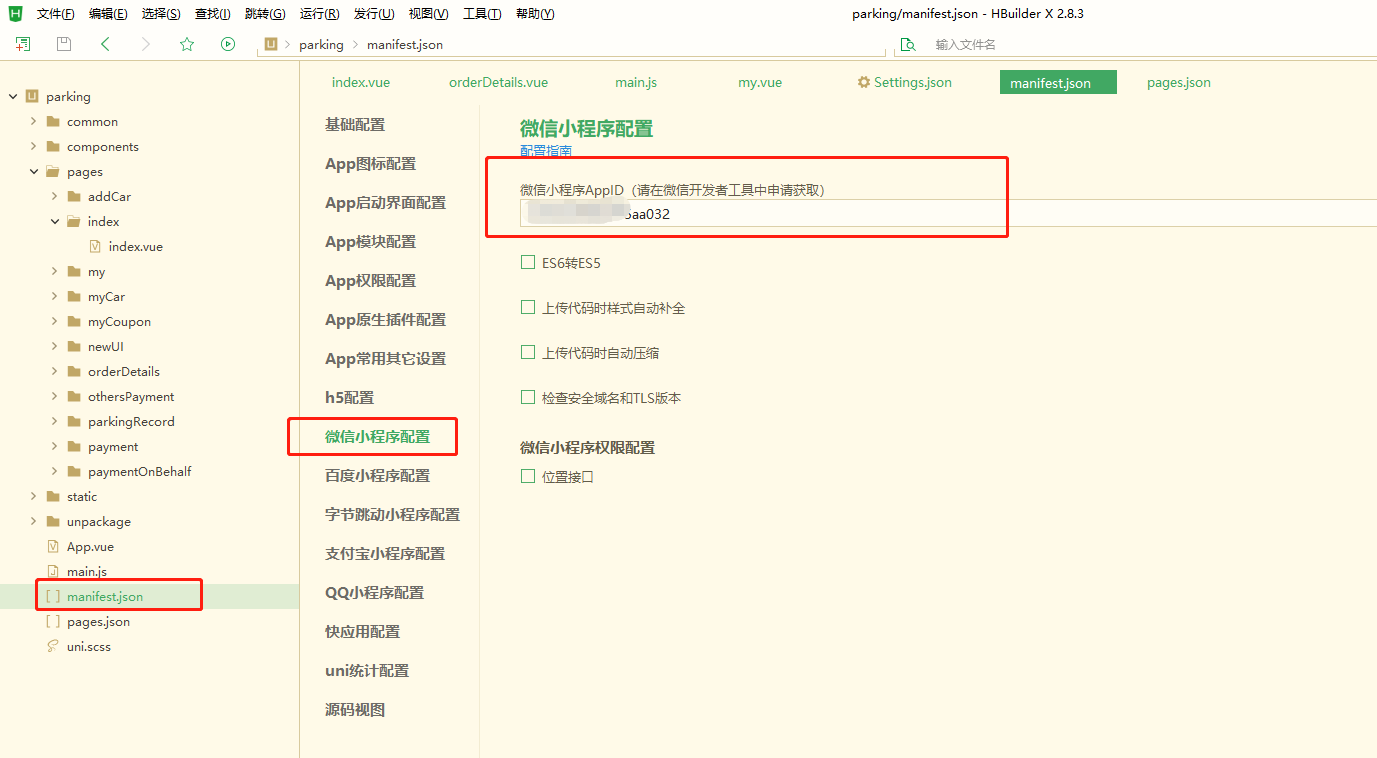
Task: Open 百度小程序配置 section
Action: coord(377,476)
